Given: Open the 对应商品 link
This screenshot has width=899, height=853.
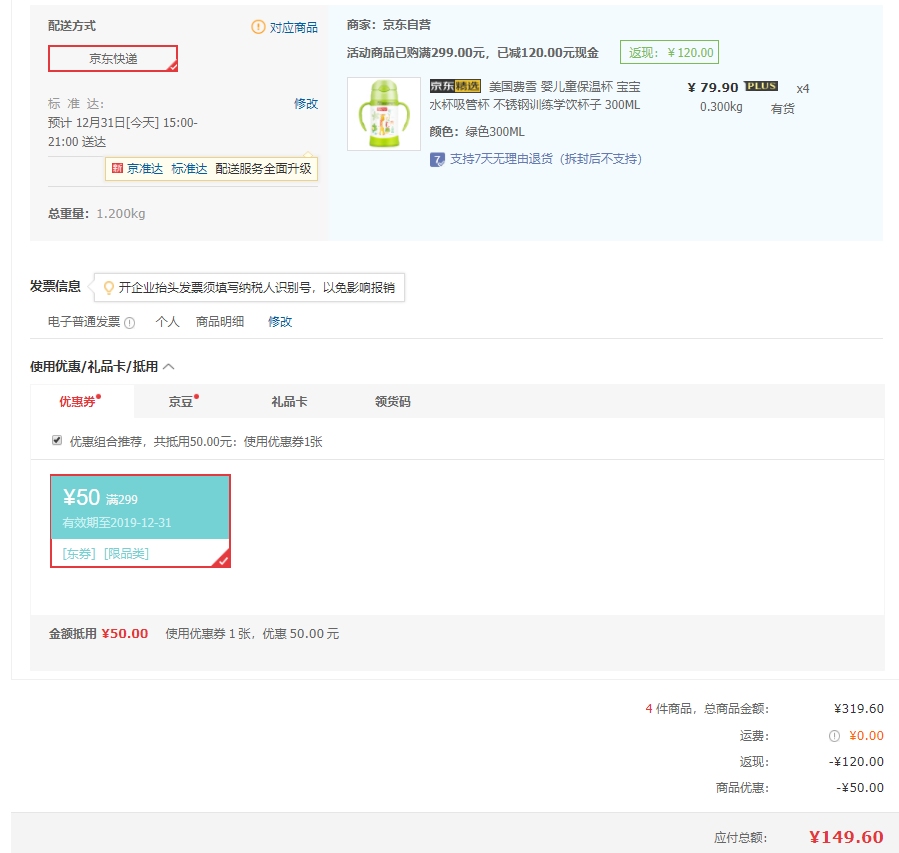Looking at the screenshot, I should coord(294,28).
